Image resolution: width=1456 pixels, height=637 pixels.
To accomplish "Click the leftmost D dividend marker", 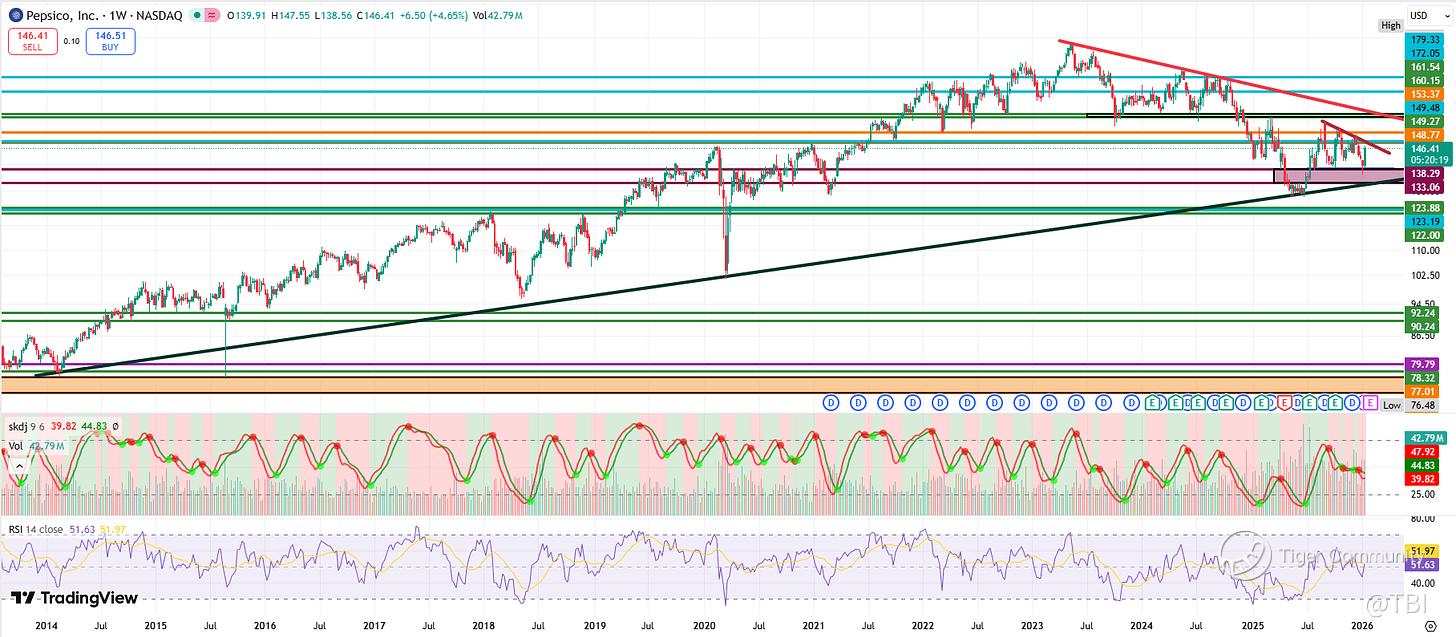I will (830, 403).
